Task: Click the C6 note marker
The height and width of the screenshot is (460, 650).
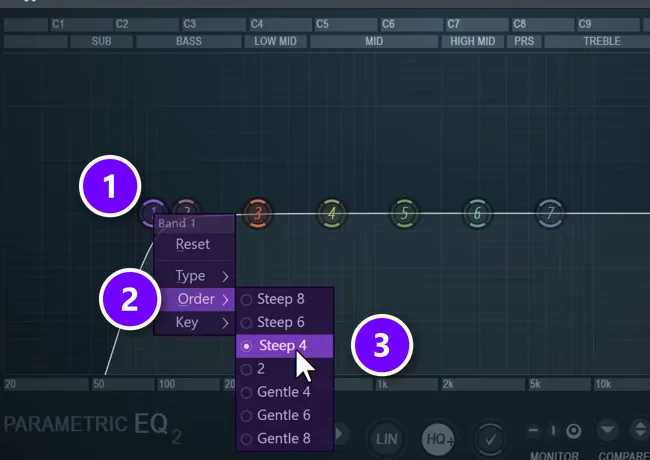Action: click(x=388, y=24)
